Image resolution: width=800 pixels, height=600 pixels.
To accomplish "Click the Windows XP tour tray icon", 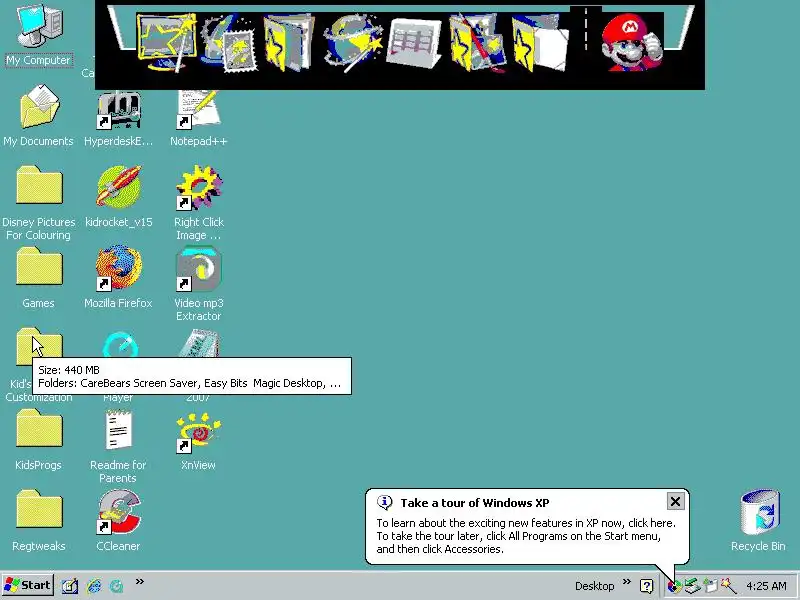I will pyautogui.click(x=674, y=587).
